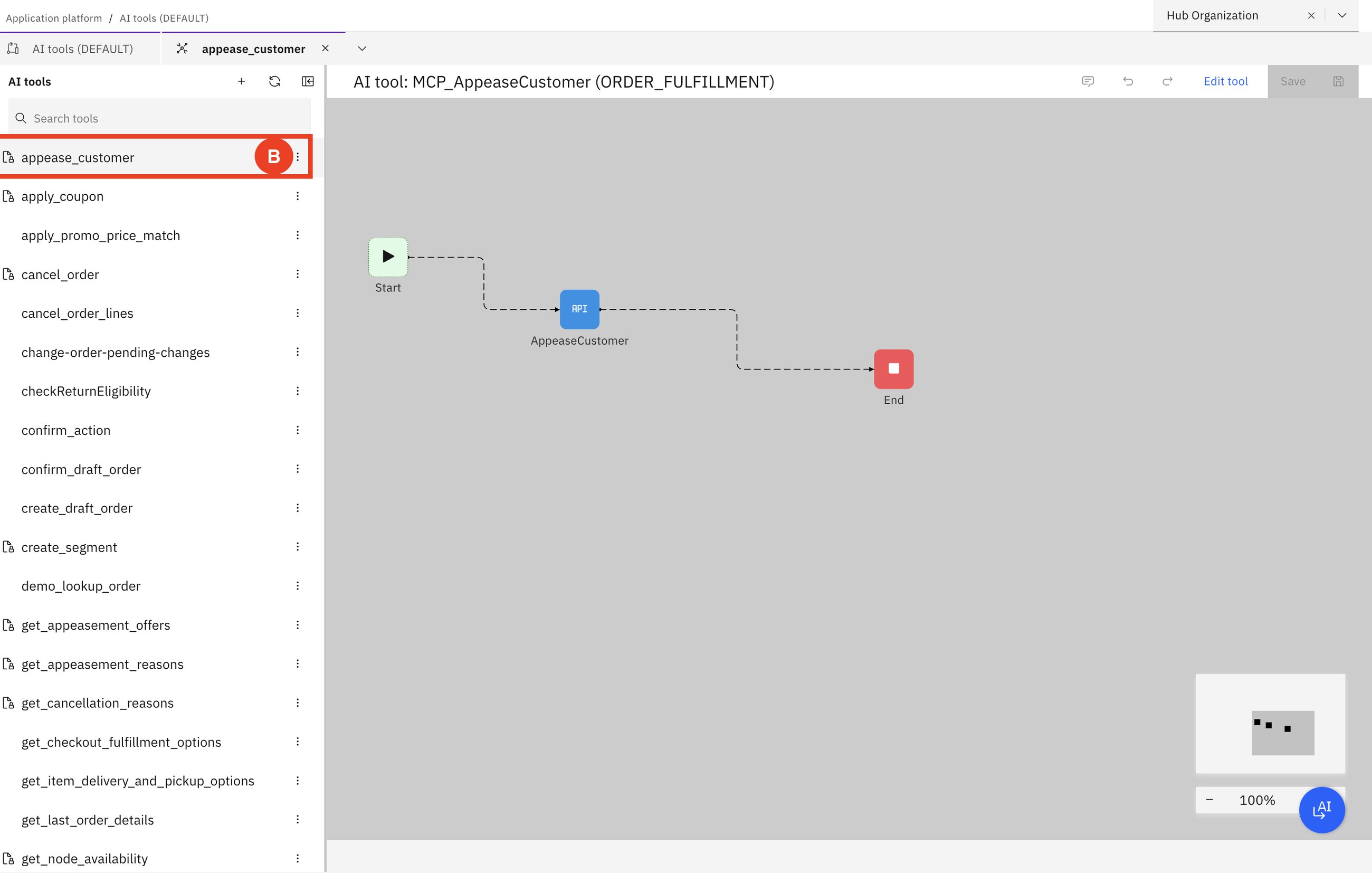Open confirm_action tool in list

66,430
